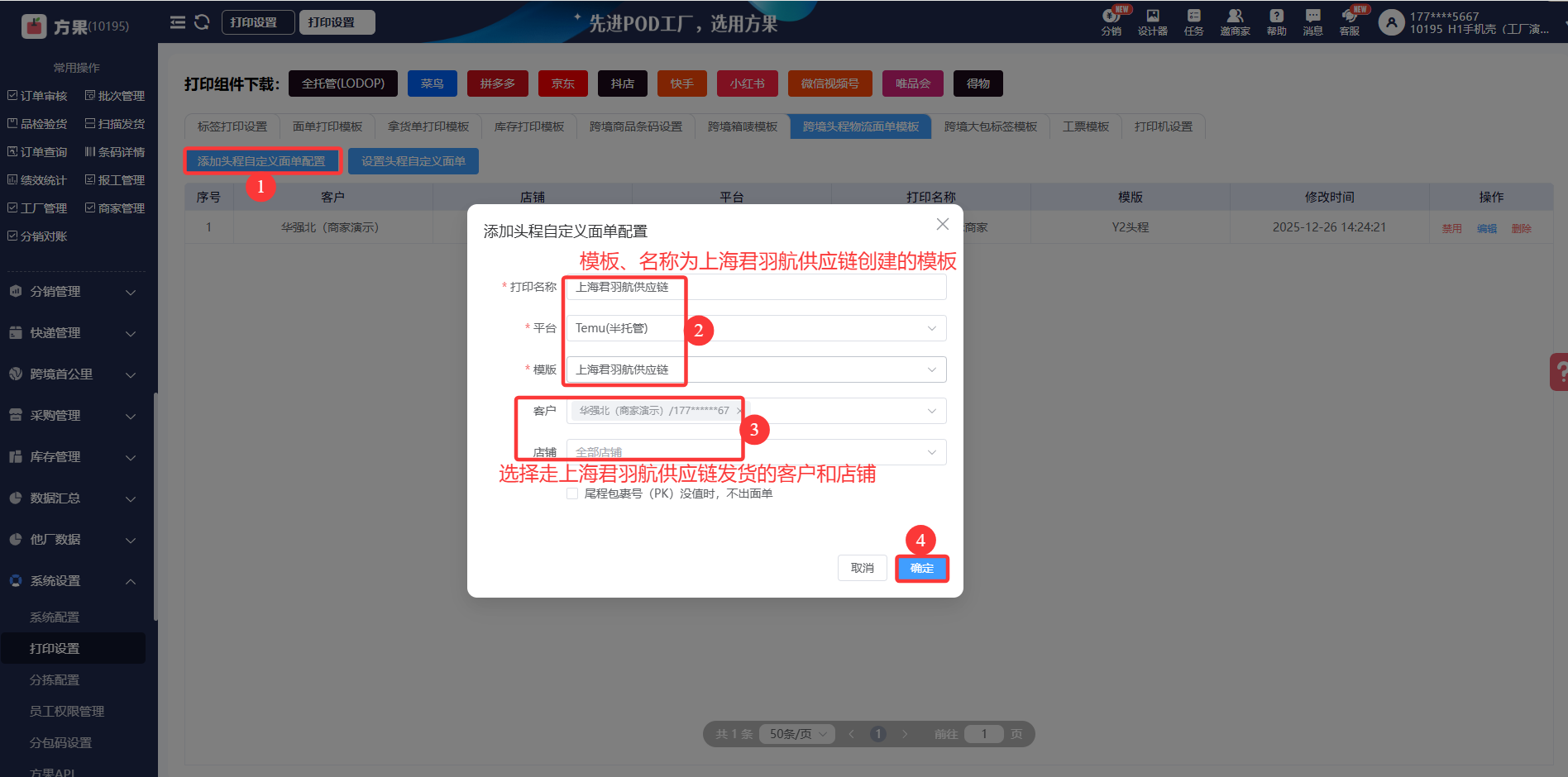Switch to the 面单打印模板 tab

tap(327, 126)
